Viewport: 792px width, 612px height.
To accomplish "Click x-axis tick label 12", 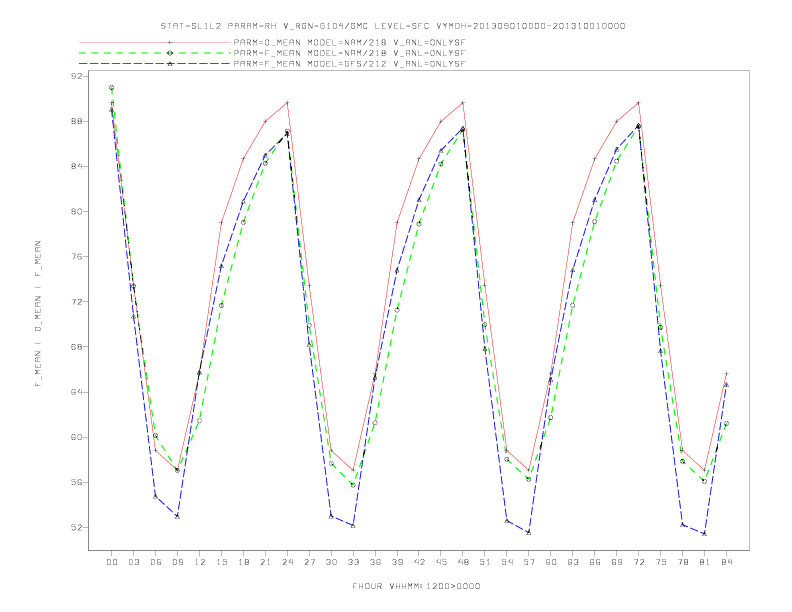I will coord(200,562).
